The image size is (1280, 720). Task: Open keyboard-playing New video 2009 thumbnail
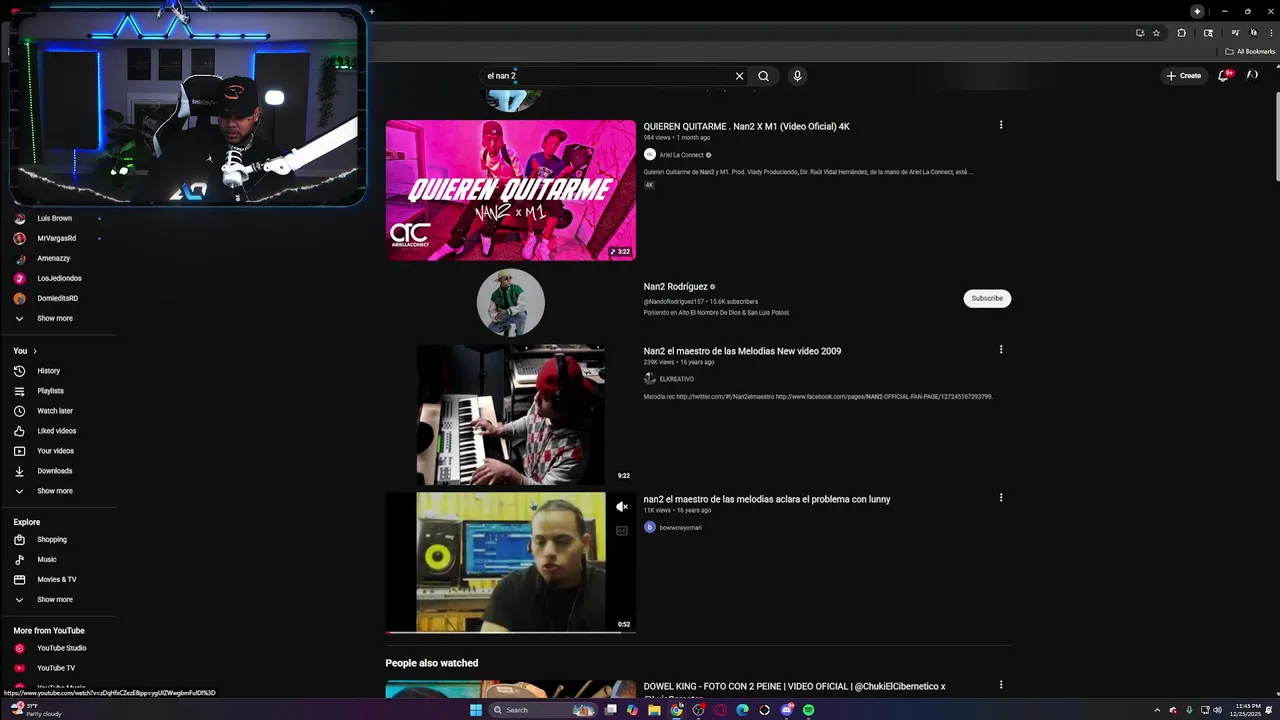pyautogui.click(x=510, y=415)
